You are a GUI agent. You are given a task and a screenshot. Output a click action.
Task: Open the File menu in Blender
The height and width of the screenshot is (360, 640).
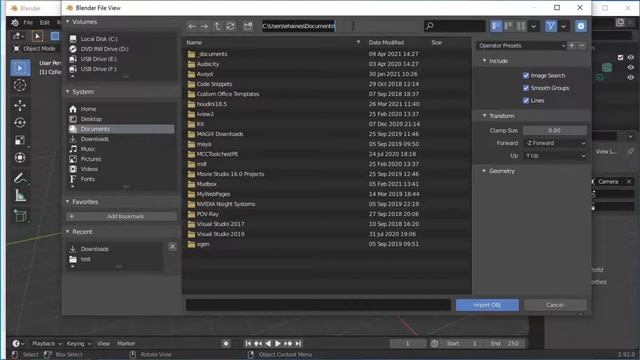click(28, 22)
